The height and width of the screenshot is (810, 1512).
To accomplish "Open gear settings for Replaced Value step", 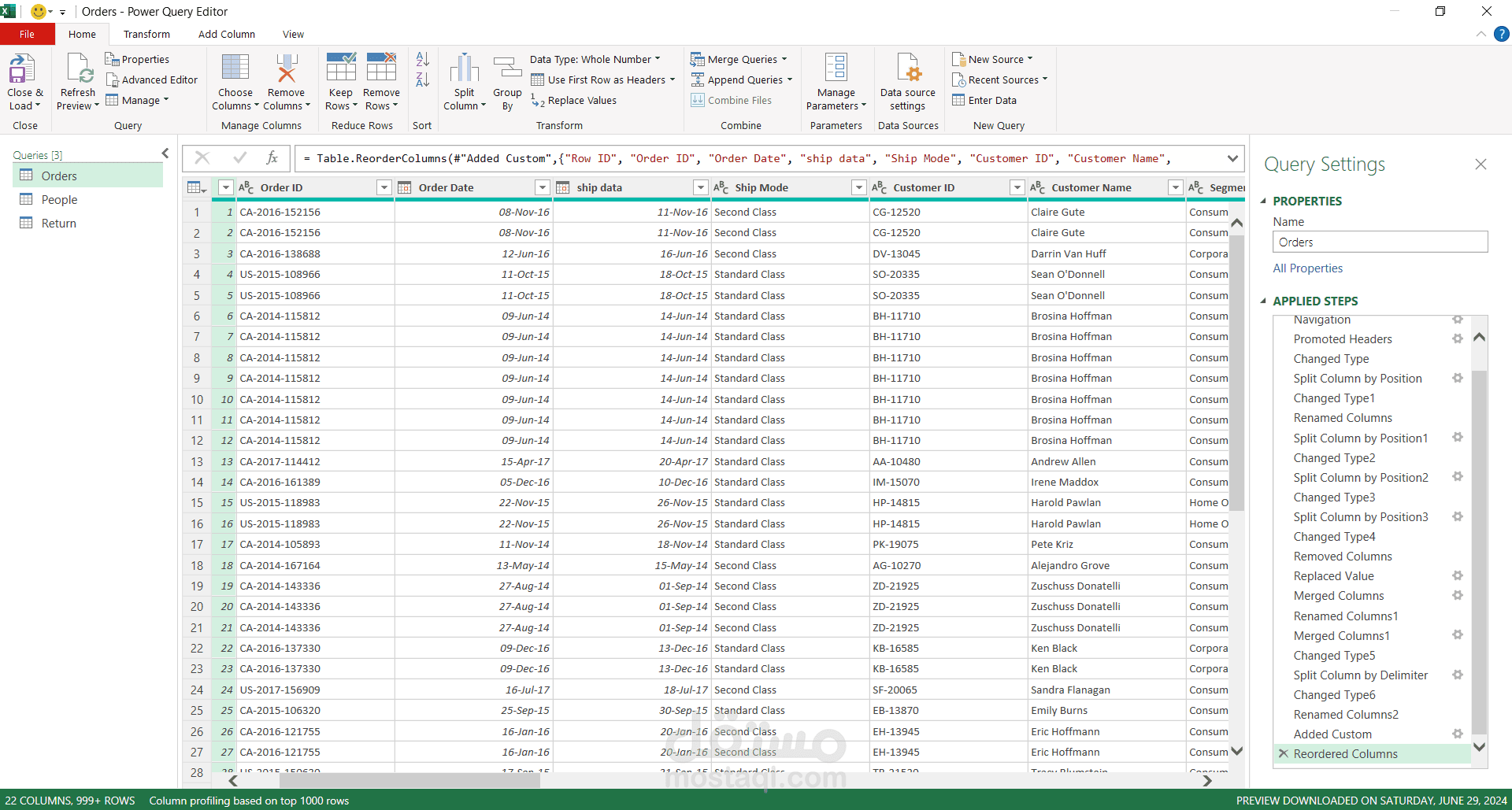I will (1458, 575).
